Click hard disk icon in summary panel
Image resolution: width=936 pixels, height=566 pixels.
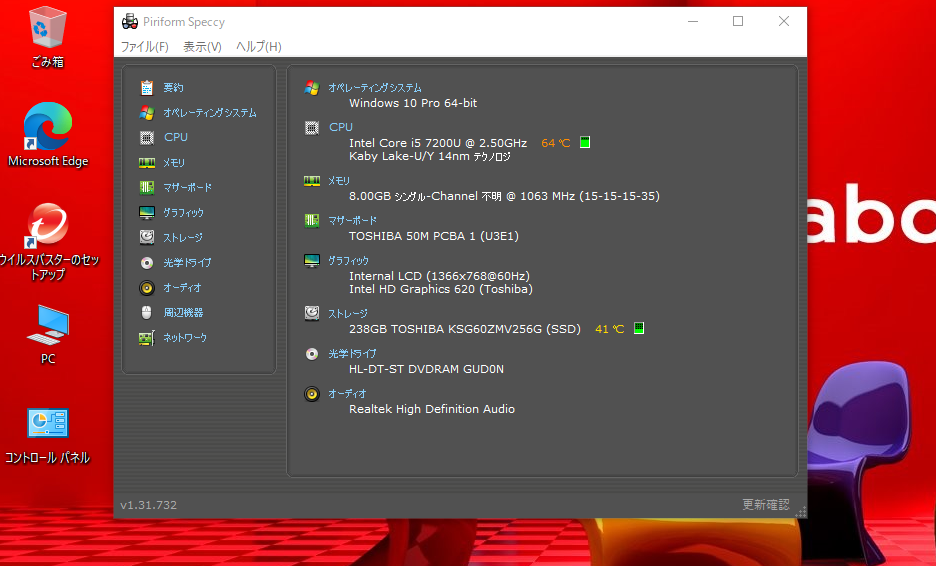point(312,313)
